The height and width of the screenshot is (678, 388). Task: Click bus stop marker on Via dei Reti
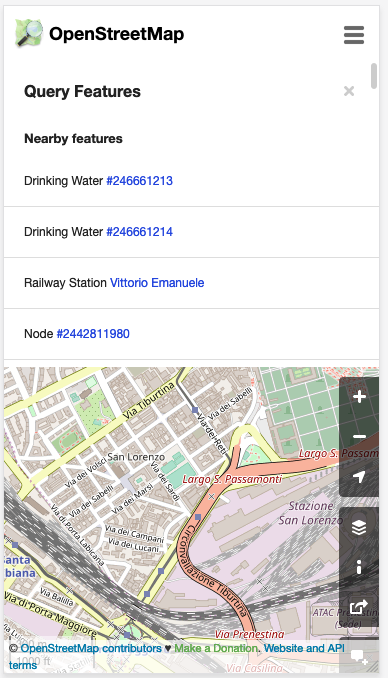pos(195,409)
